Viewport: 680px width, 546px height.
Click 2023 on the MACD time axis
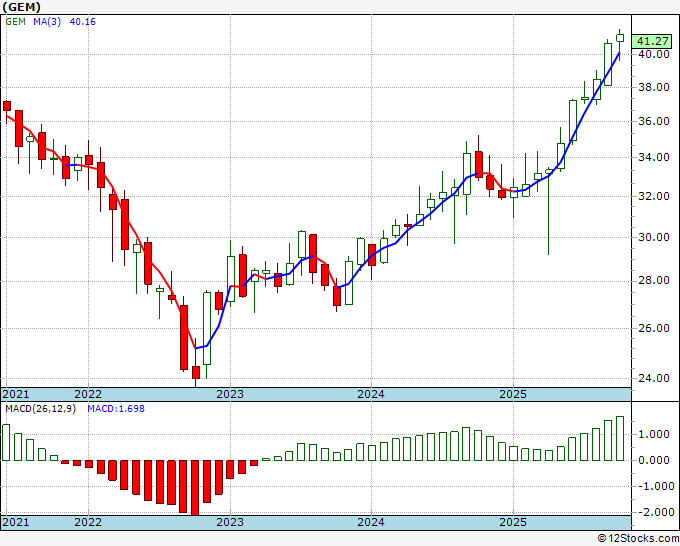pyautogui.click(x=230, y=522)
